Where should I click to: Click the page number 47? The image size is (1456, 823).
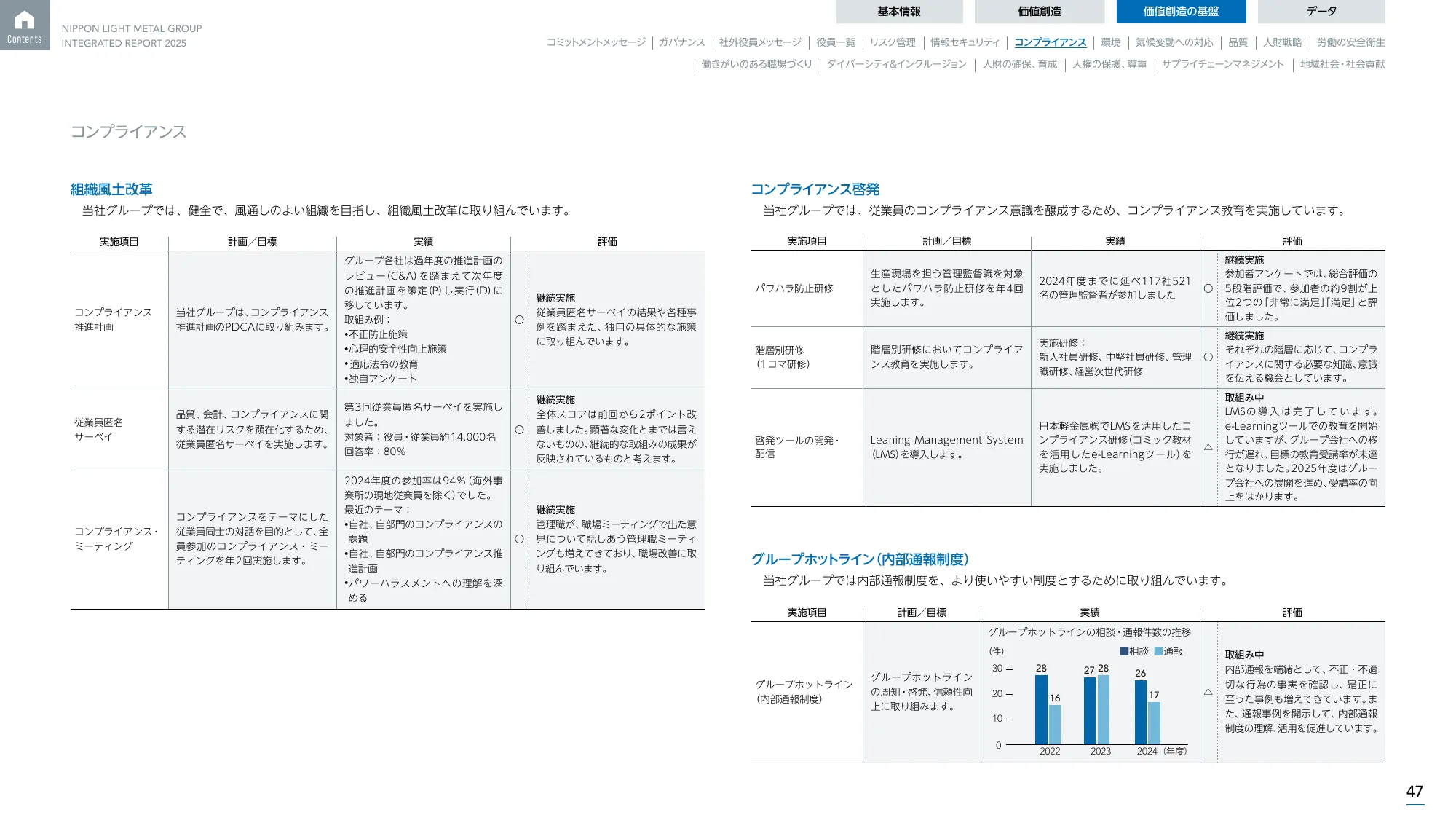point(1415,790)
